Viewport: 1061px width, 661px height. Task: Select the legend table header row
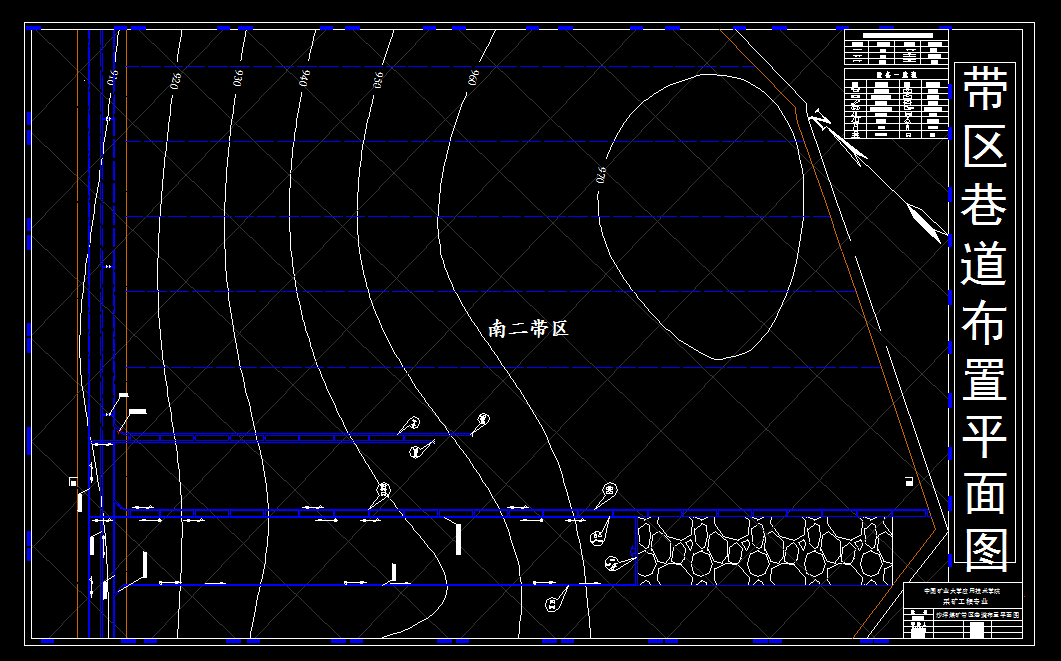tap(896, 74)
